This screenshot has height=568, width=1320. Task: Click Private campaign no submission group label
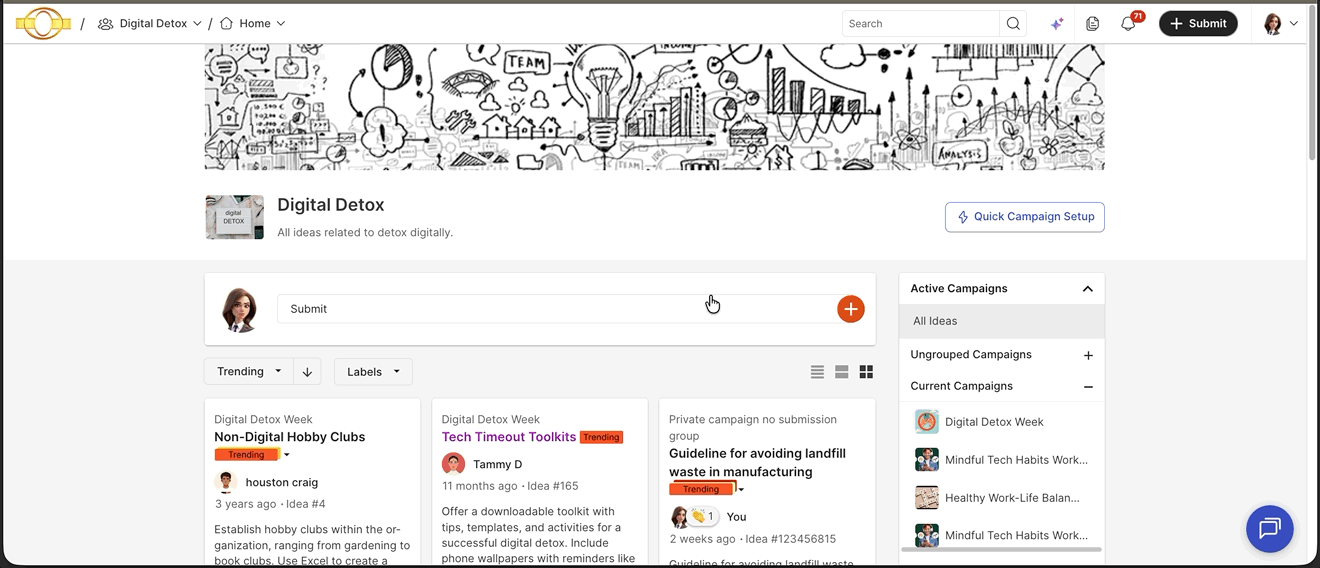click(753, 428)
